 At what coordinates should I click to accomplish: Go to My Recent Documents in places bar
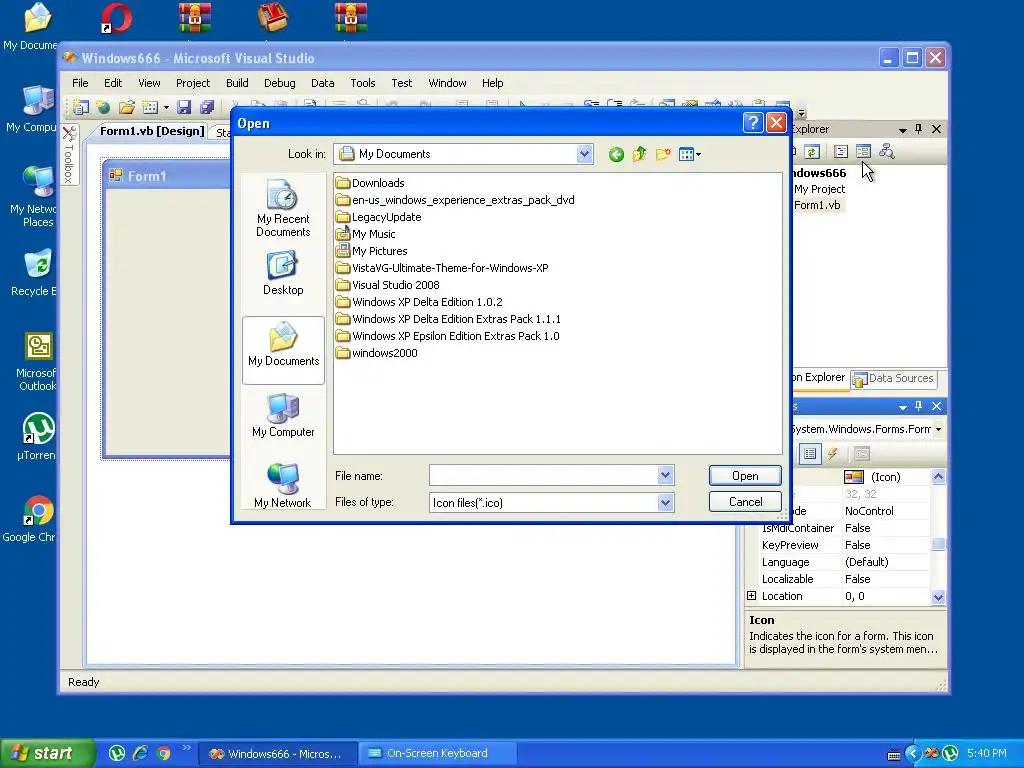(x=283, y=208)
